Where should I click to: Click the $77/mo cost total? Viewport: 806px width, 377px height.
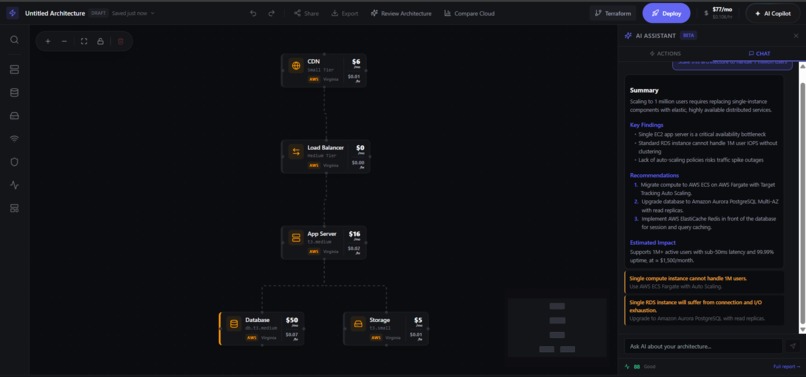point(722,10)
